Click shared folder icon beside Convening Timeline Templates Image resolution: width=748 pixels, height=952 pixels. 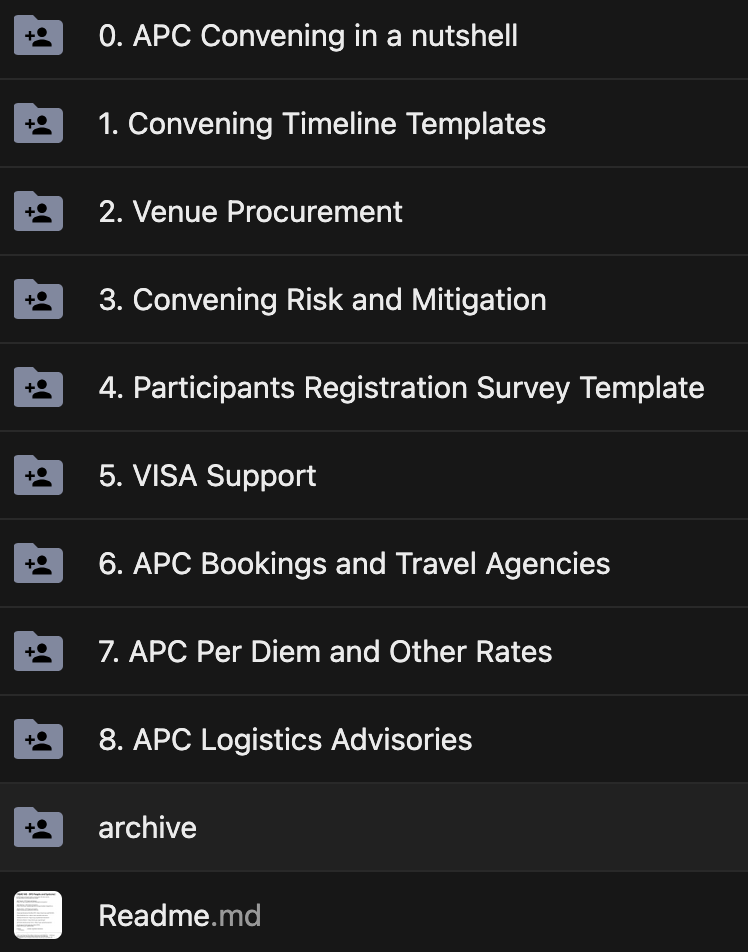[x=38, y=124]
